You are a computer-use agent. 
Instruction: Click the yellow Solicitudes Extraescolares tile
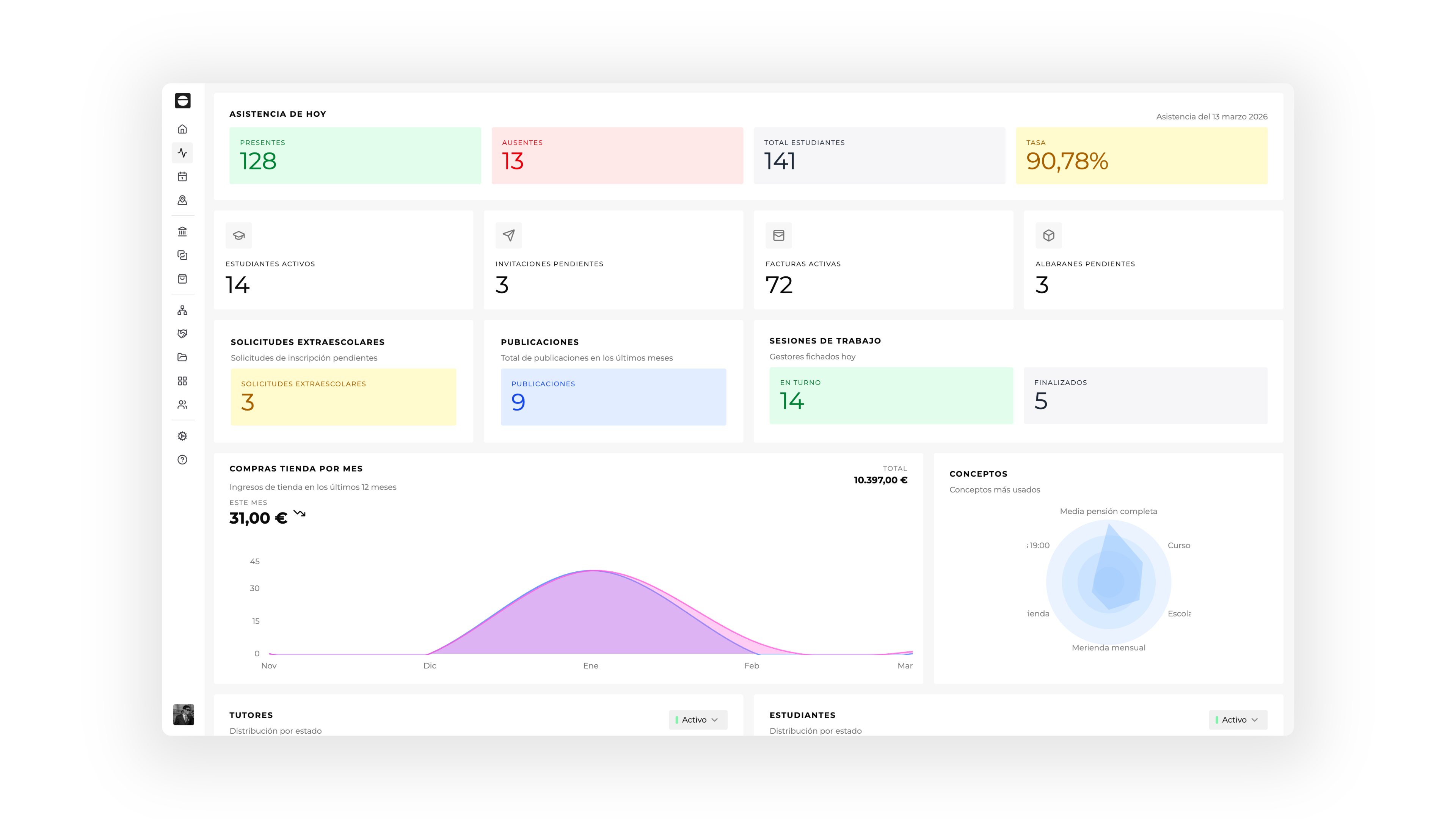(x=343, y=397)
